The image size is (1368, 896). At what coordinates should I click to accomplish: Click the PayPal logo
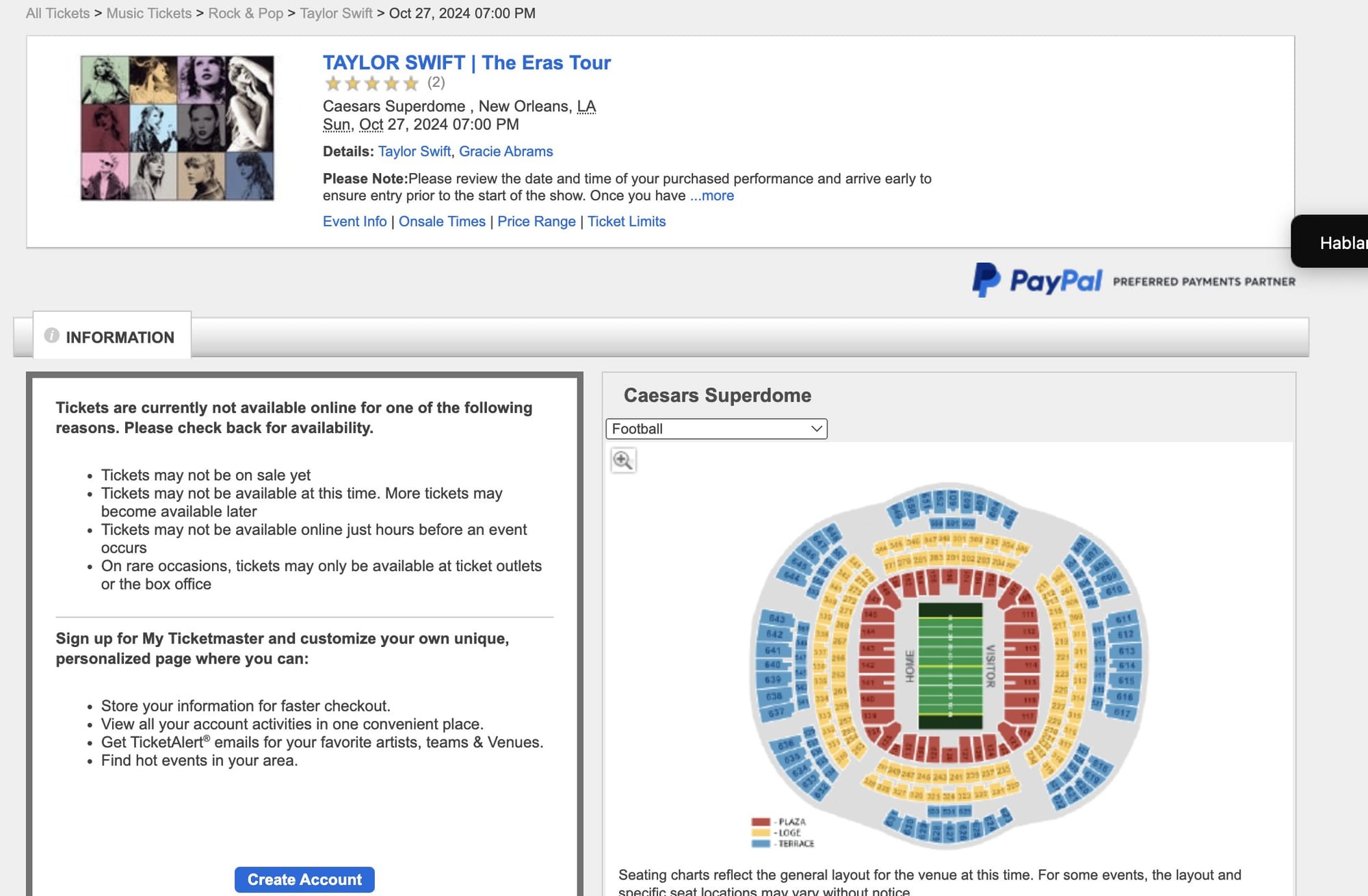[1037, 280]
